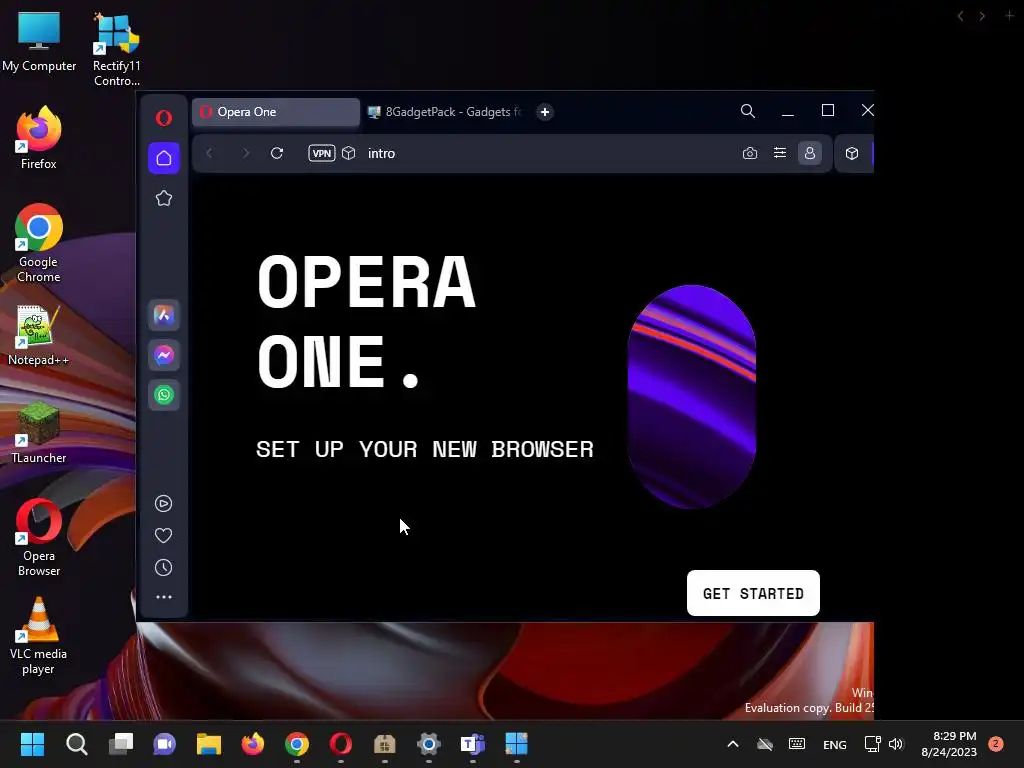Open the Windows Start menu
The width and height of the screenshot is (1024, 768).
click(32, 743)
